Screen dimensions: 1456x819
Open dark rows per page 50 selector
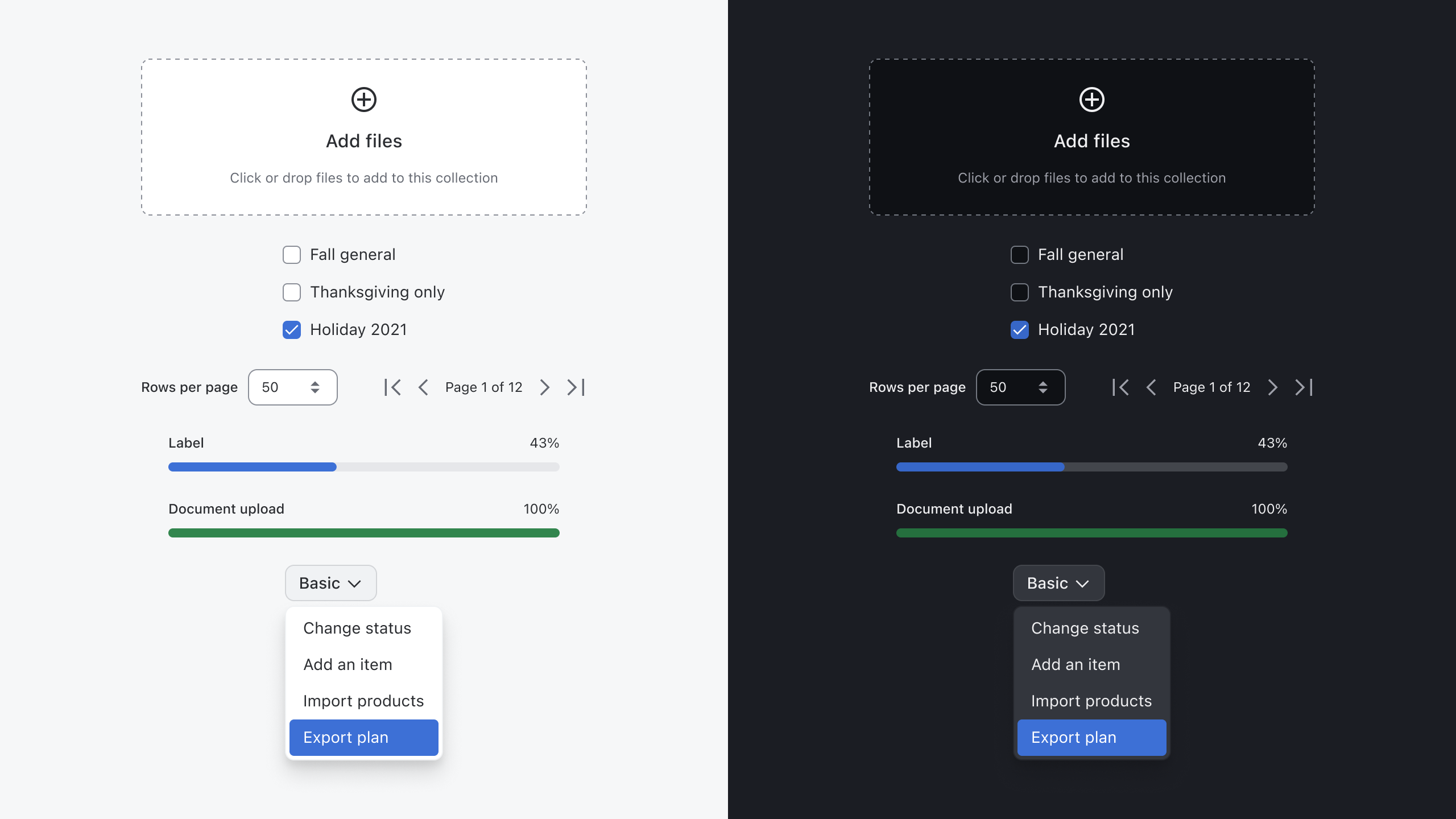click(x=1021, y=387)
